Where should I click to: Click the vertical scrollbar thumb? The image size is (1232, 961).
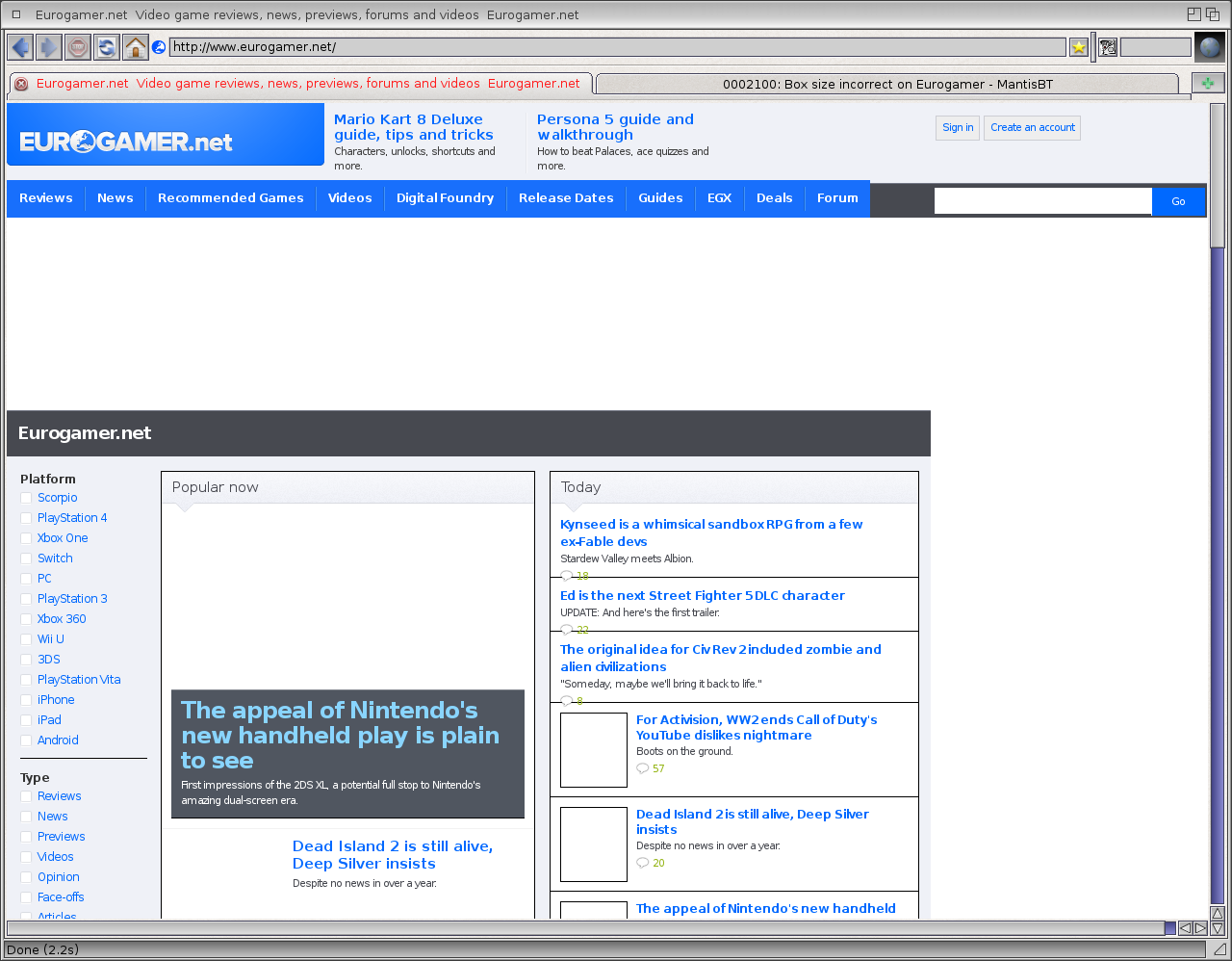click(x=1218, y=173)
